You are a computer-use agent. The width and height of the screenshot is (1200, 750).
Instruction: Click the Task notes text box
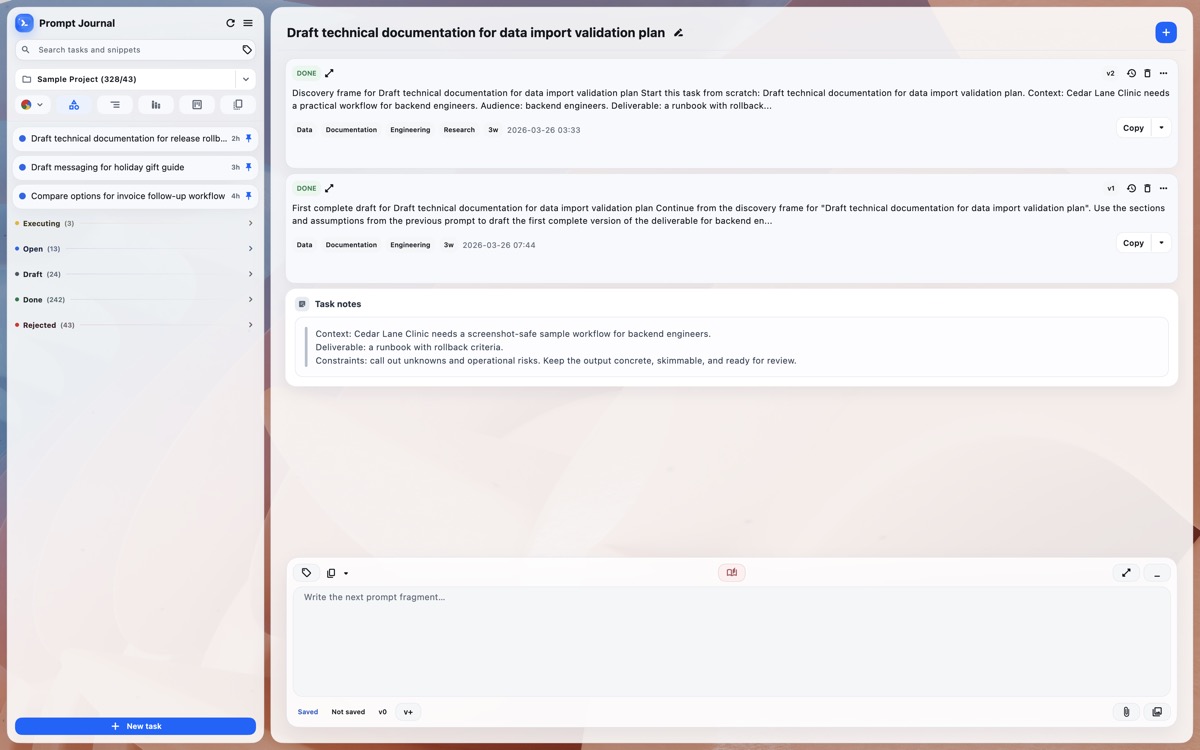pyautogui.click(x=731, y=347)
